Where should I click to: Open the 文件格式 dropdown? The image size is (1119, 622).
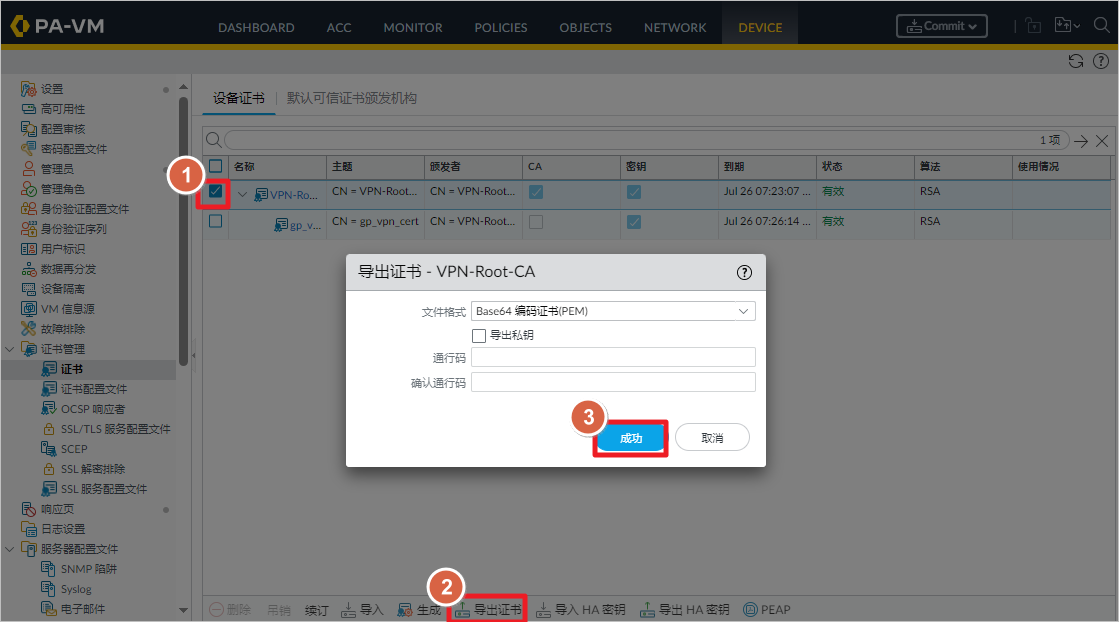tap(613, 311)
